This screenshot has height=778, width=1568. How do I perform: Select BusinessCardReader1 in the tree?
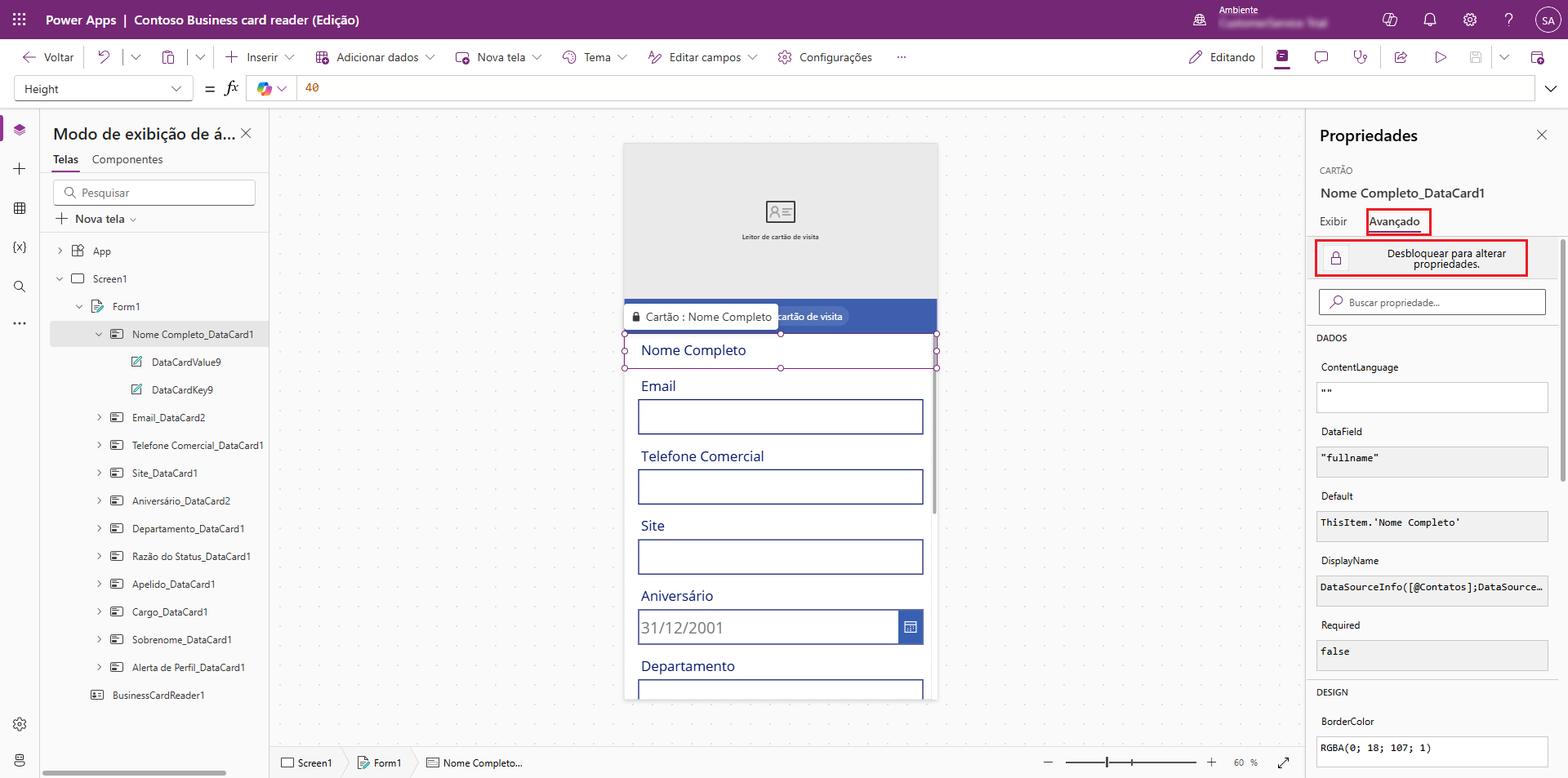(x=158, y=695)
